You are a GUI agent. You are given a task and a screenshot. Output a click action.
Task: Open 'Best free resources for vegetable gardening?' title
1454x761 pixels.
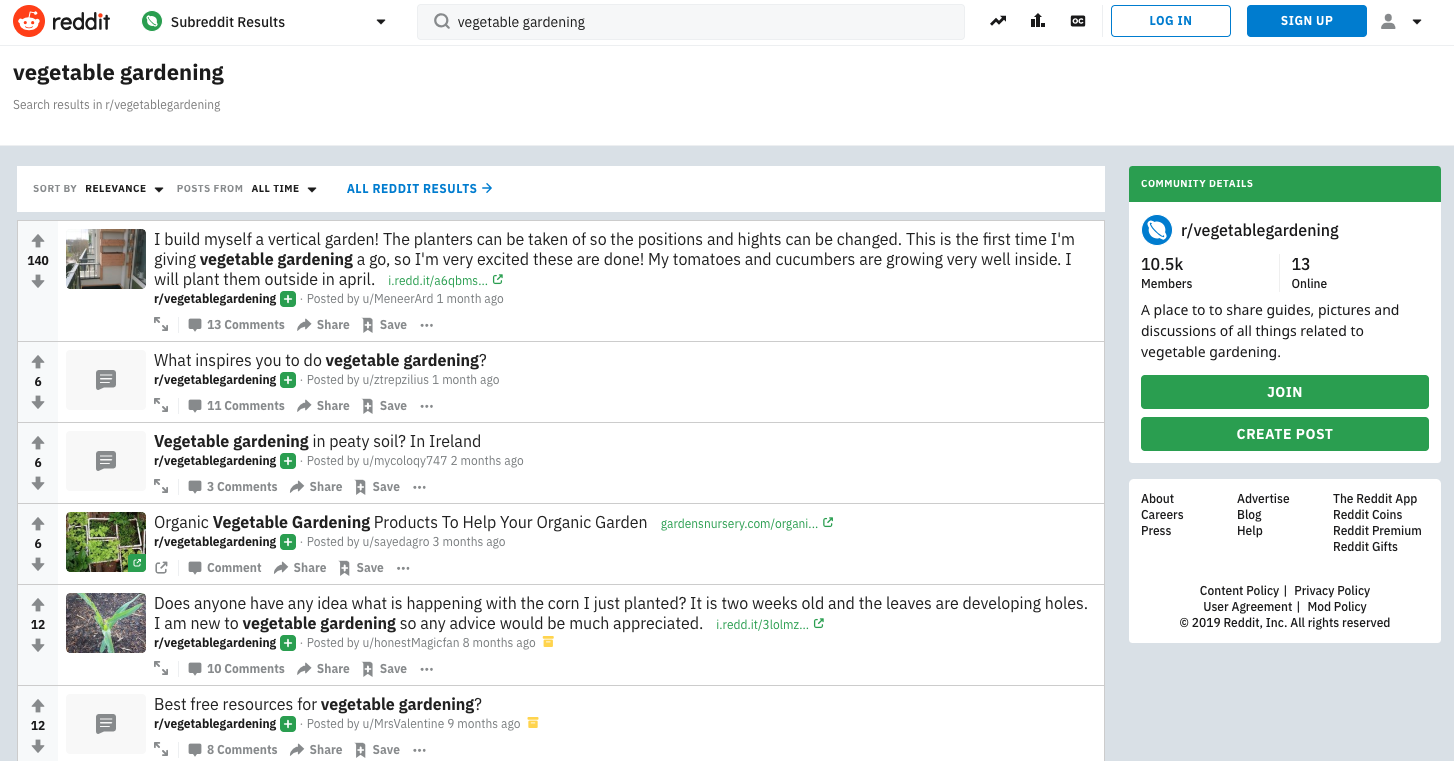pos(318,704)
